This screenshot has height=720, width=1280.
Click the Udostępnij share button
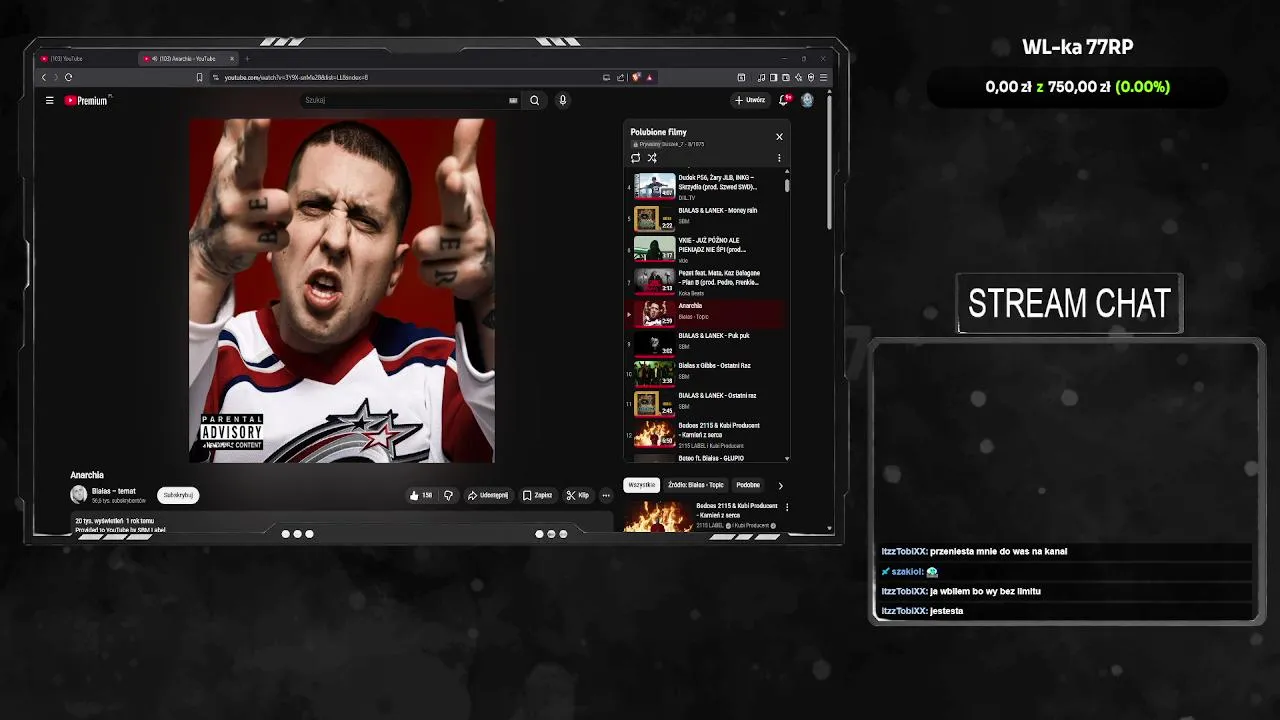coord(488,495)
